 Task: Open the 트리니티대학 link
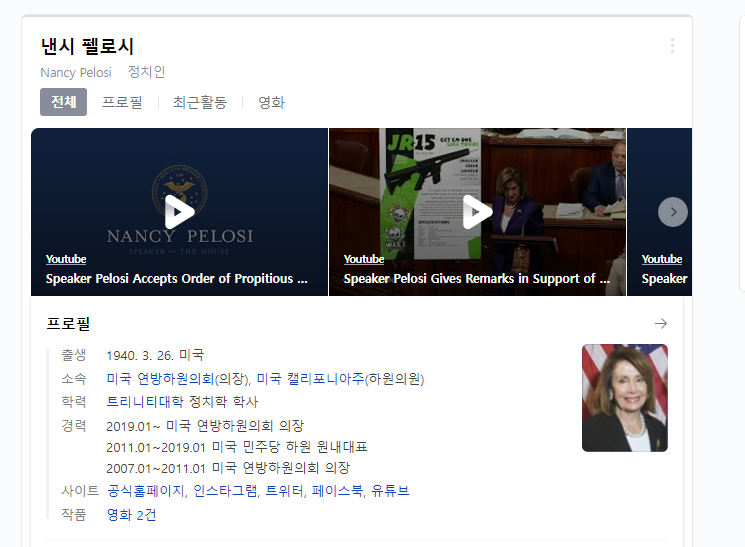[145, 402]
